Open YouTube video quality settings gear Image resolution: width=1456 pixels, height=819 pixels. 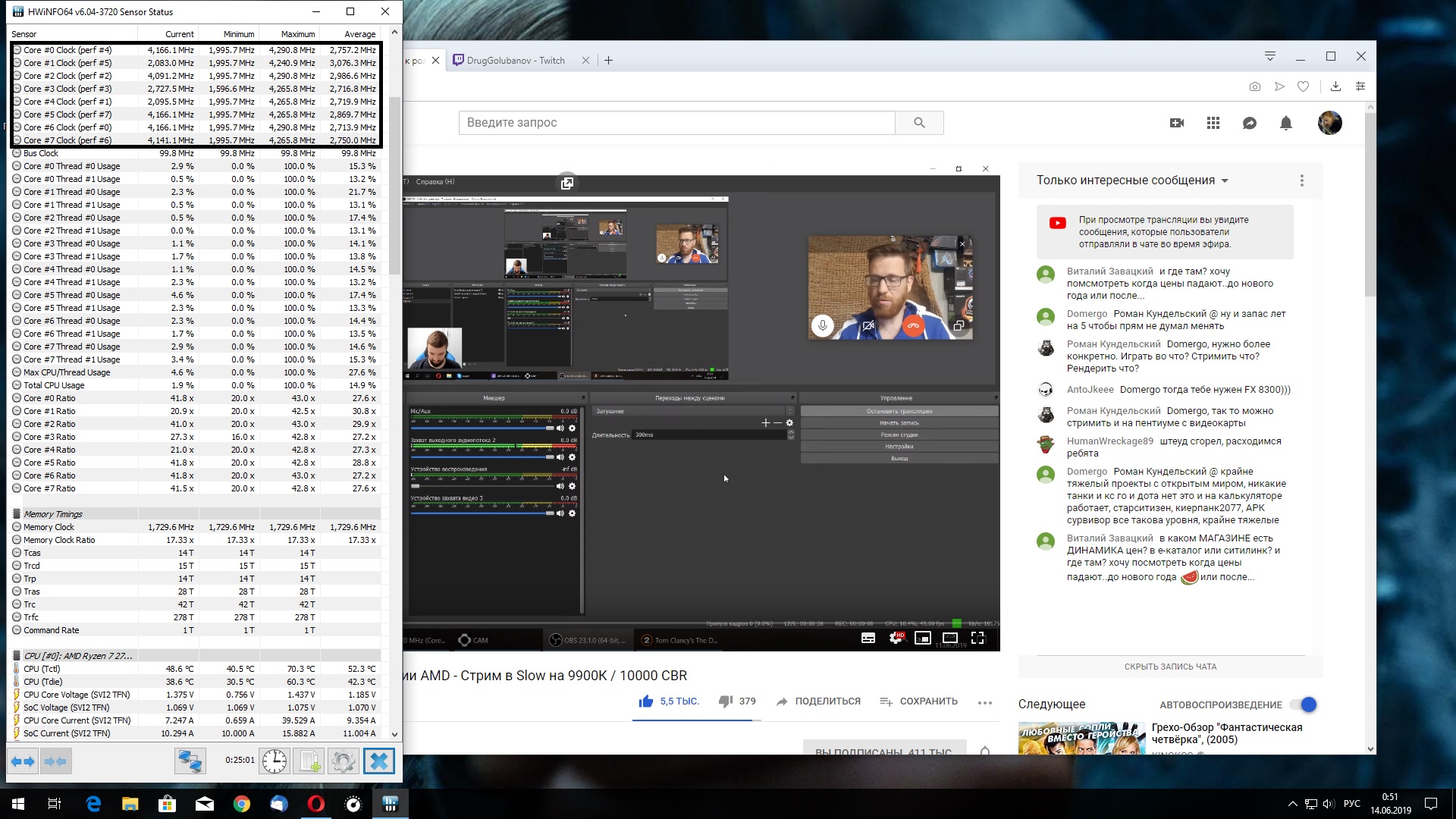point(896,639)
